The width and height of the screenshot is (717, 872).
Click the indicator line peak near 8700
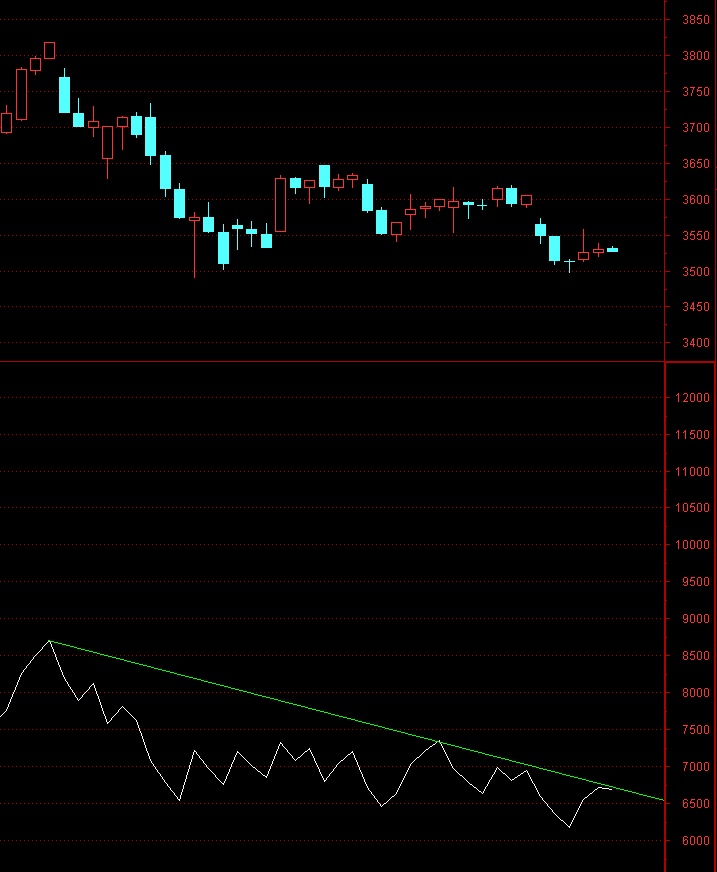tap(49, 641)
